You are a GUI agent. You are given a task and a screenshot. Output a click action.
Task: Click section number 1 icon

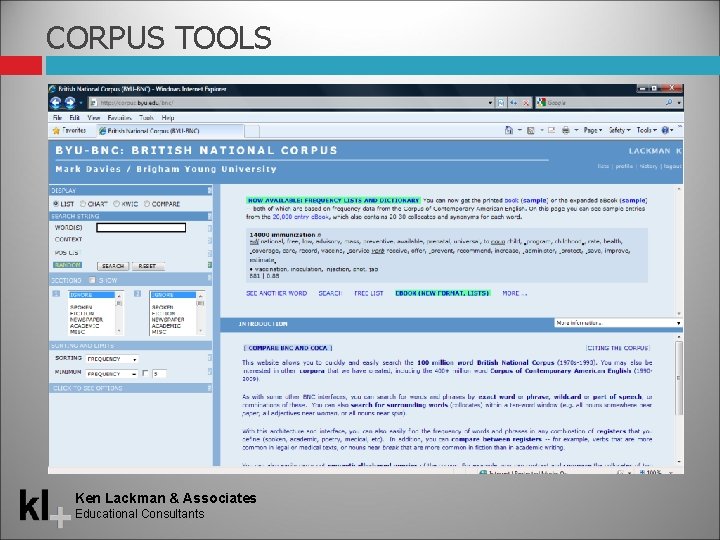coord(56,294)
